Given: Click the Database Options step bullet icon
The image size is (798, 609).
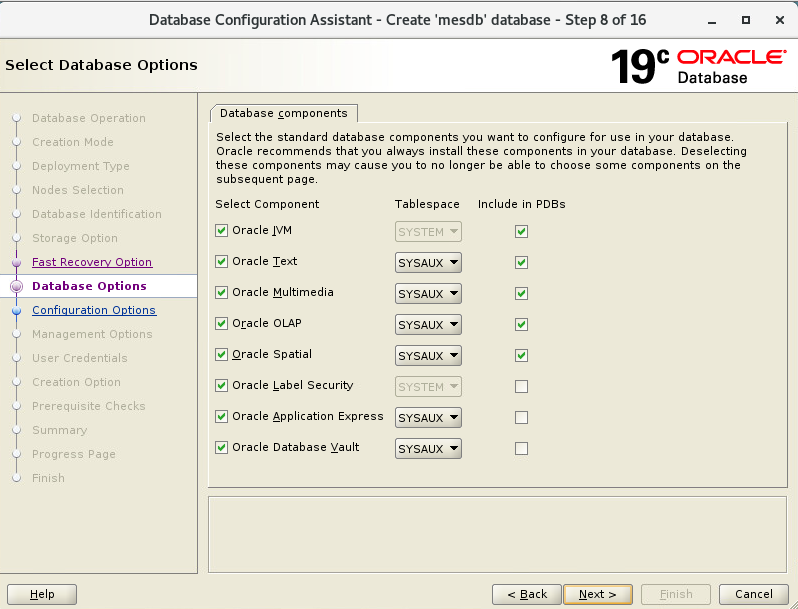Looking at the screenshot, I should [16, 286].
